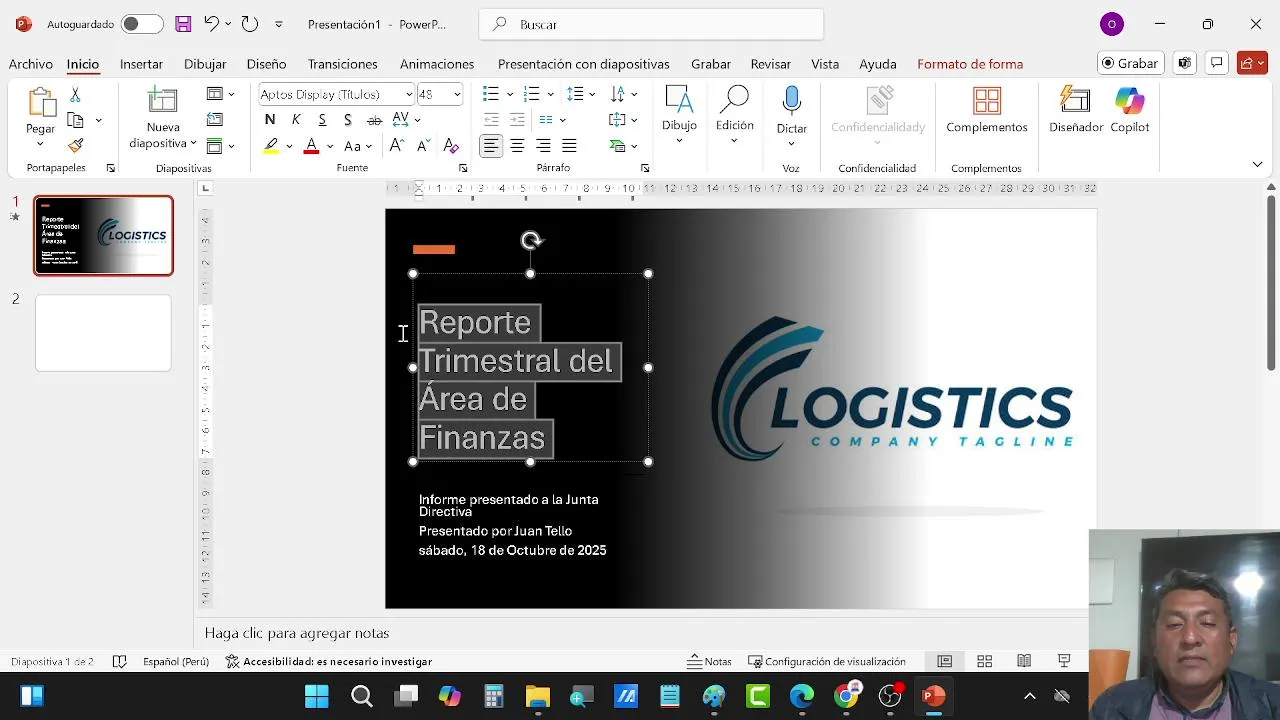Click the Save diskette icon
This screenshot has width=1280, height=720.
coord(183,24)
